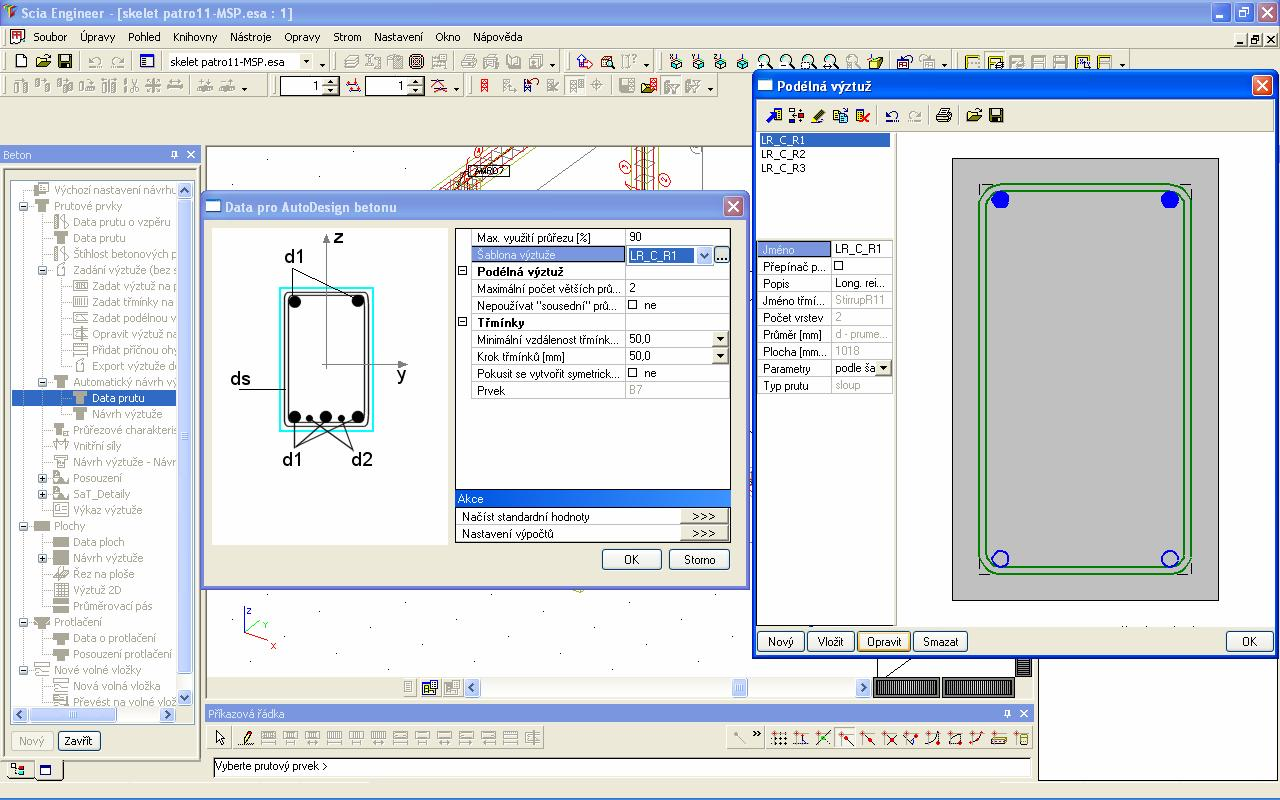Open the Soubor menu
1280x800 pixels.
50,37
